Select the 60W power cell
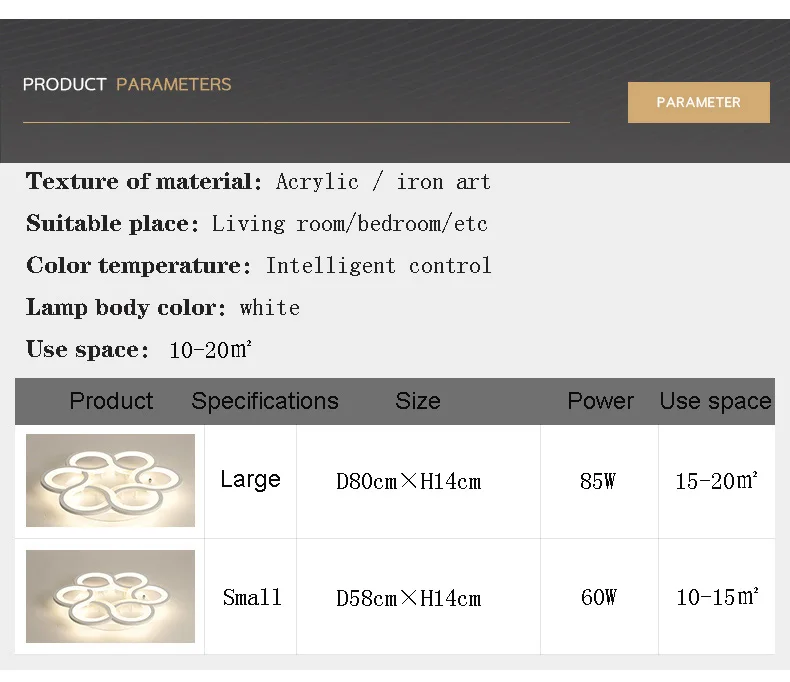 (598, 598)
